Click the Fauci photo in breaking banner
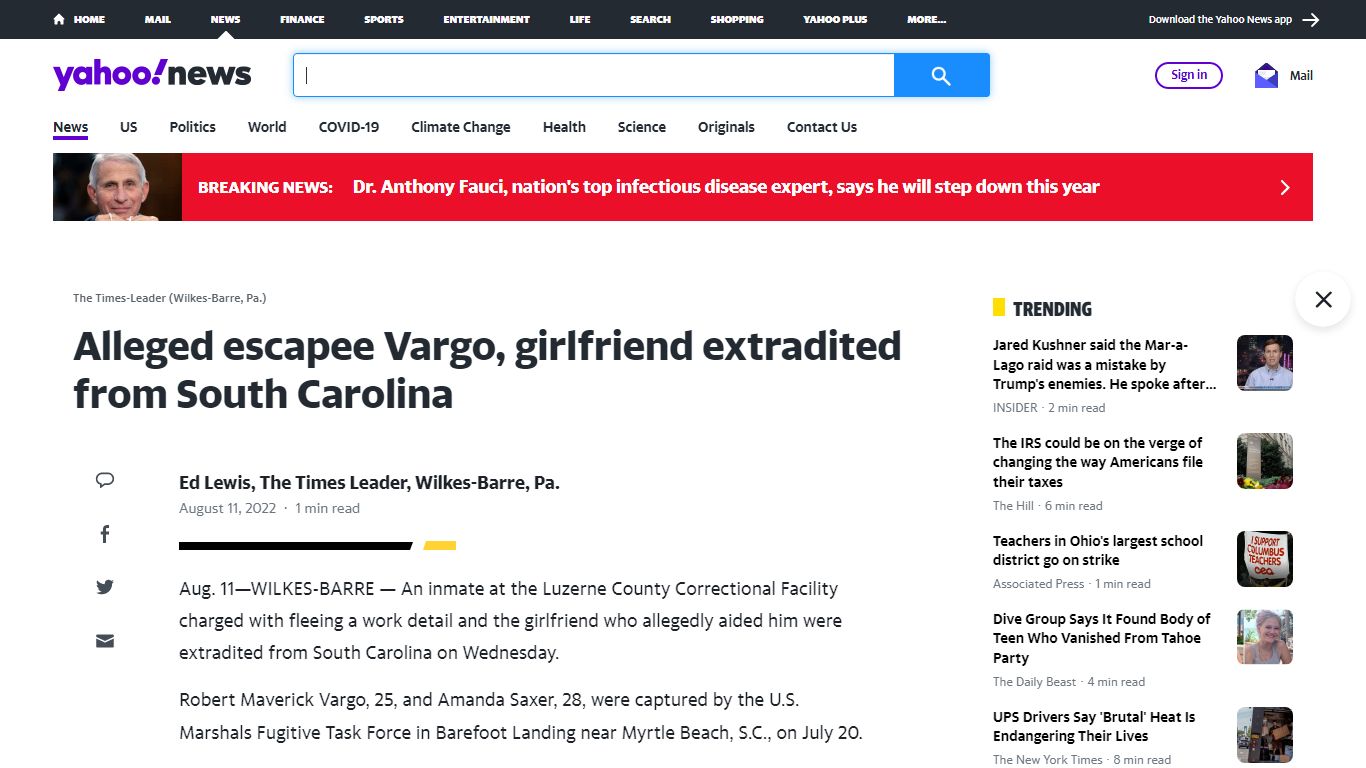This screenshot has height=768, width=1366. [117, 187]
